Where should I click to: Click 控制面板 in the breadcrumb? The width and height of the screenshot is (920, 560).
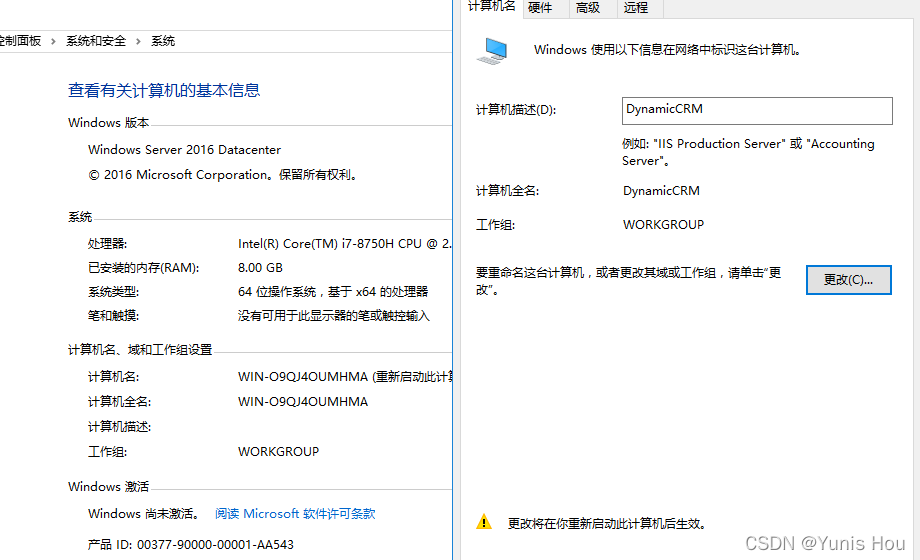pos(21,41)
